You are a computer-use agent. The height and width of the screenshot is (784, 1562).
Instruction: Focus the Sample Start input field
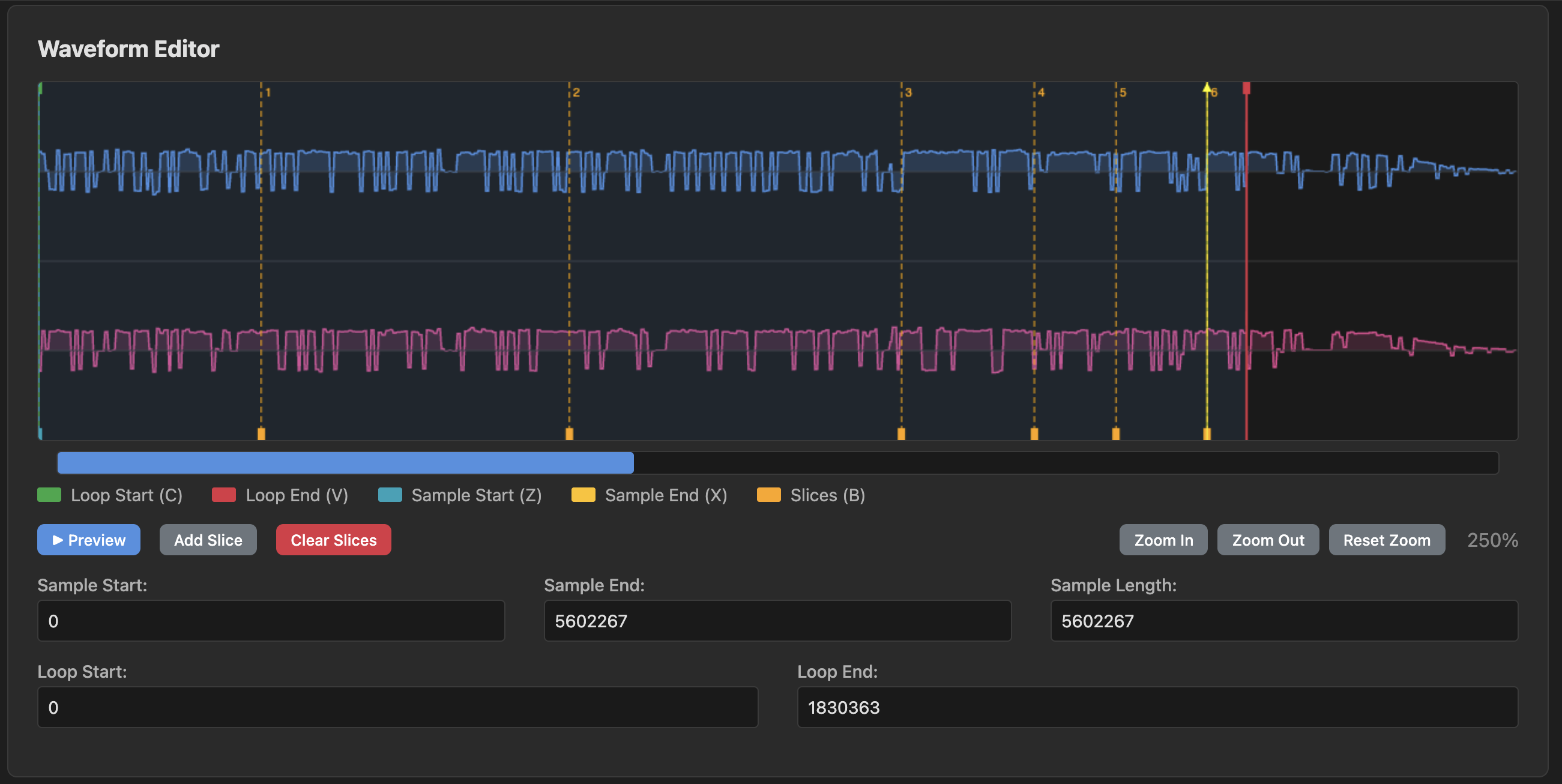[x=271, y=621]
